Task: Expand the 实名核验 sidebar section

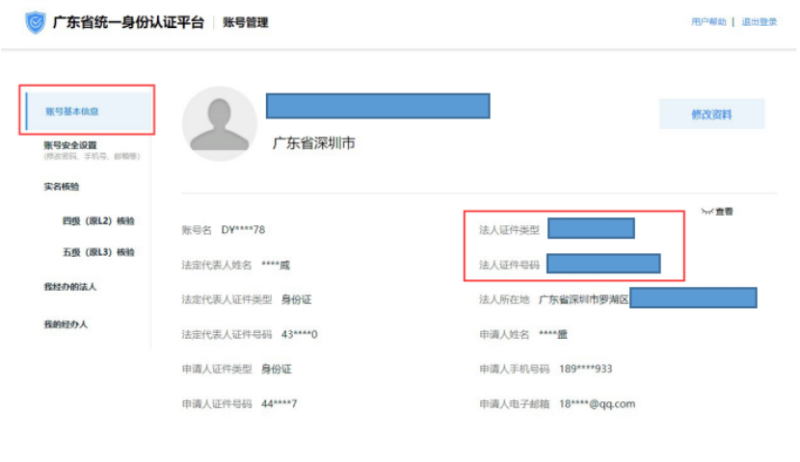Action: [x=62, y=186]
